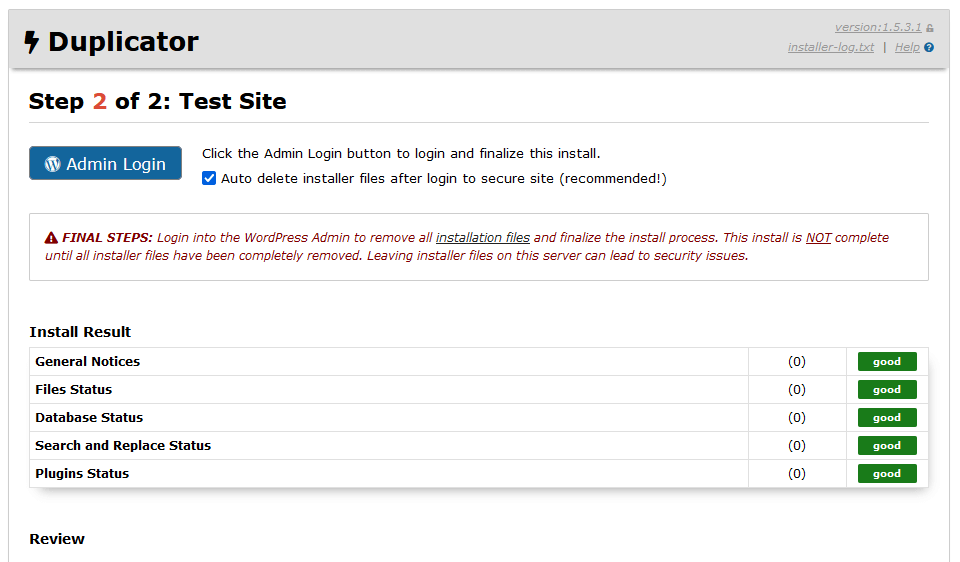Screen dimensions: 960x562
Task: Expand the Files Status row
Action: point(479,389)
